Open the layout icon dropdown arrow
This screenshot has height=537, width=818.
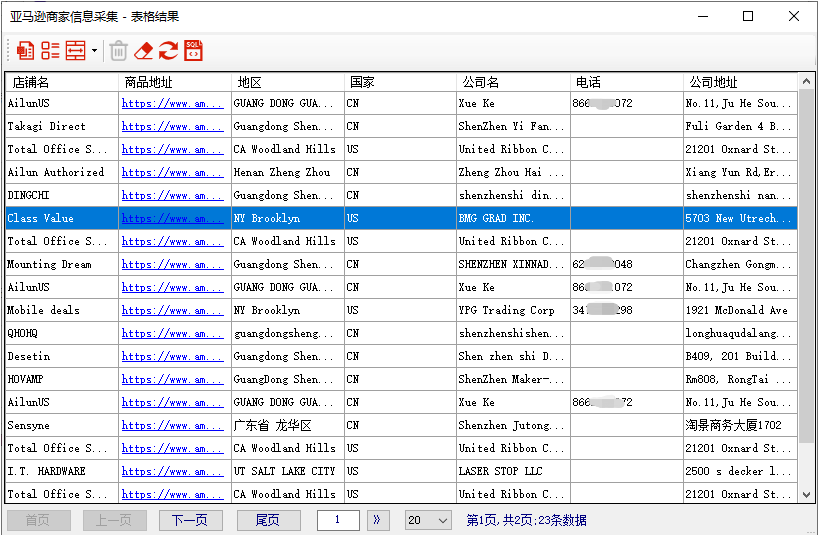point(94,50)
